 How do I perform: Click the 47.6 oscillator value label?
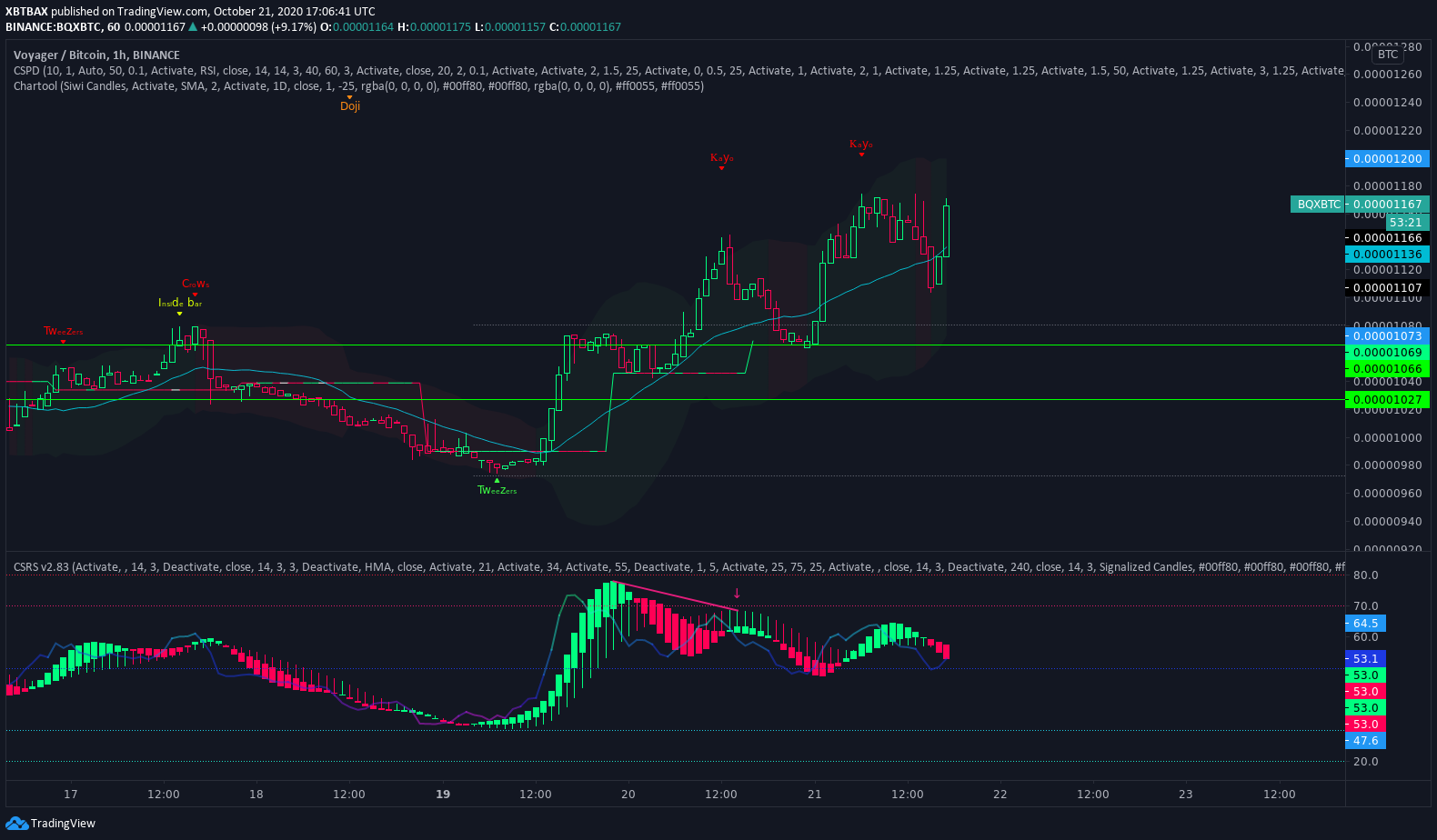(1365, 741)
